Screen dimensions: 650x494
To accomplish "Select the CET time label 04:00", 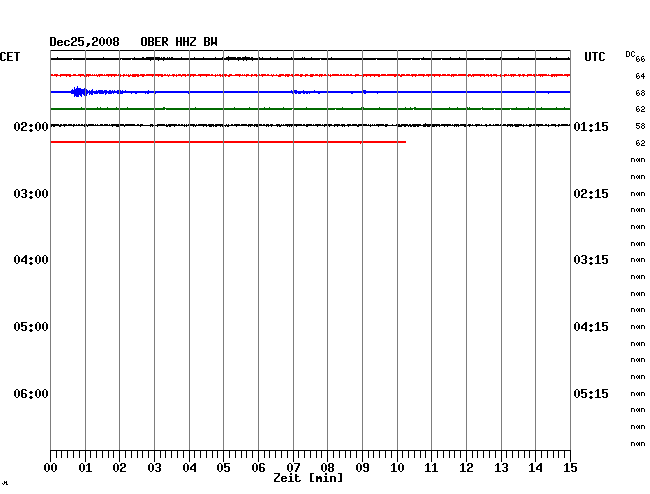I will point(31,260).
